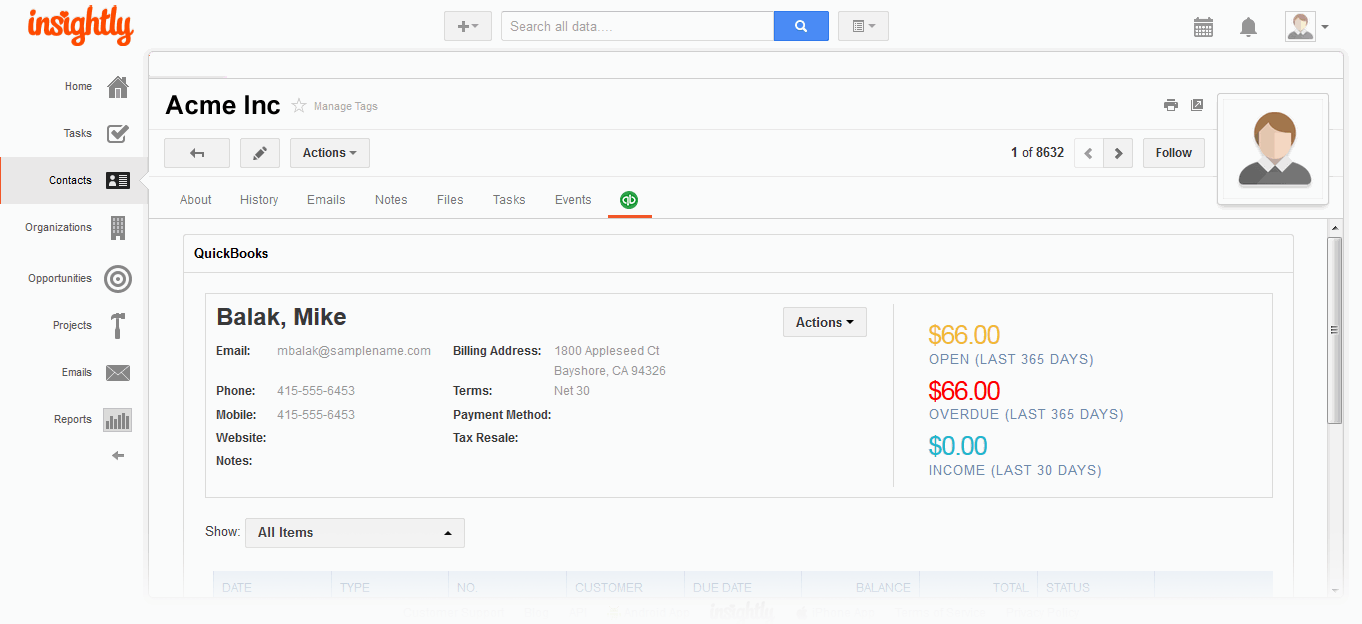Click the DUE DATE column header
1362x624 pixels.
[x=721, y=588]
